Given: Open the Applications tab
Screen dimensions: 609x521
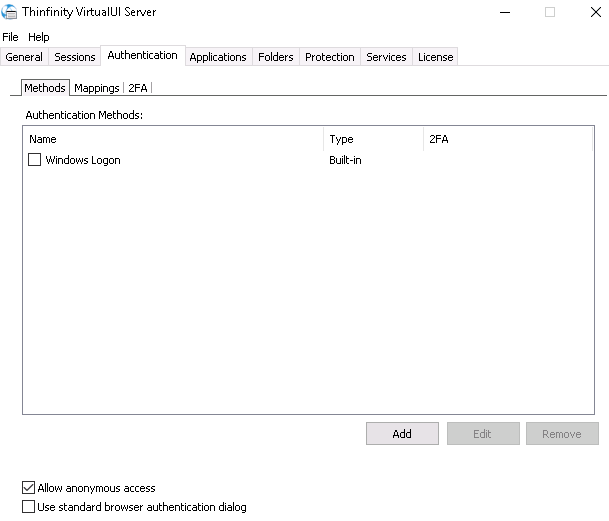Looking at the screenshot, I should click(x=218, y=57).
